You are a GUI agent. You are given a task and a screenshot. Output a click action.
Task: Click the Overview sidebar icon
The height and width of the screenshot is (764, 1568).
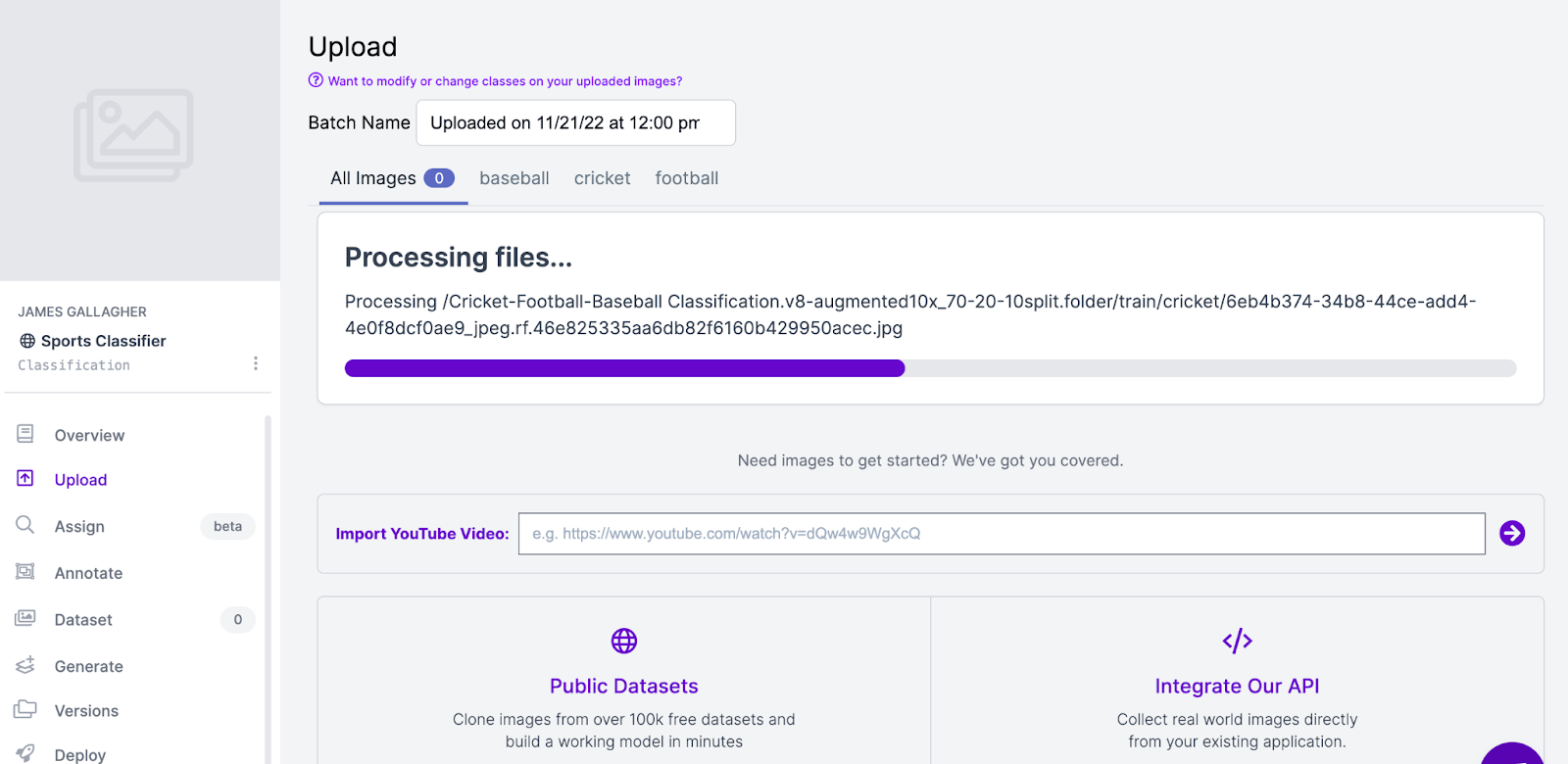[25, 434]
